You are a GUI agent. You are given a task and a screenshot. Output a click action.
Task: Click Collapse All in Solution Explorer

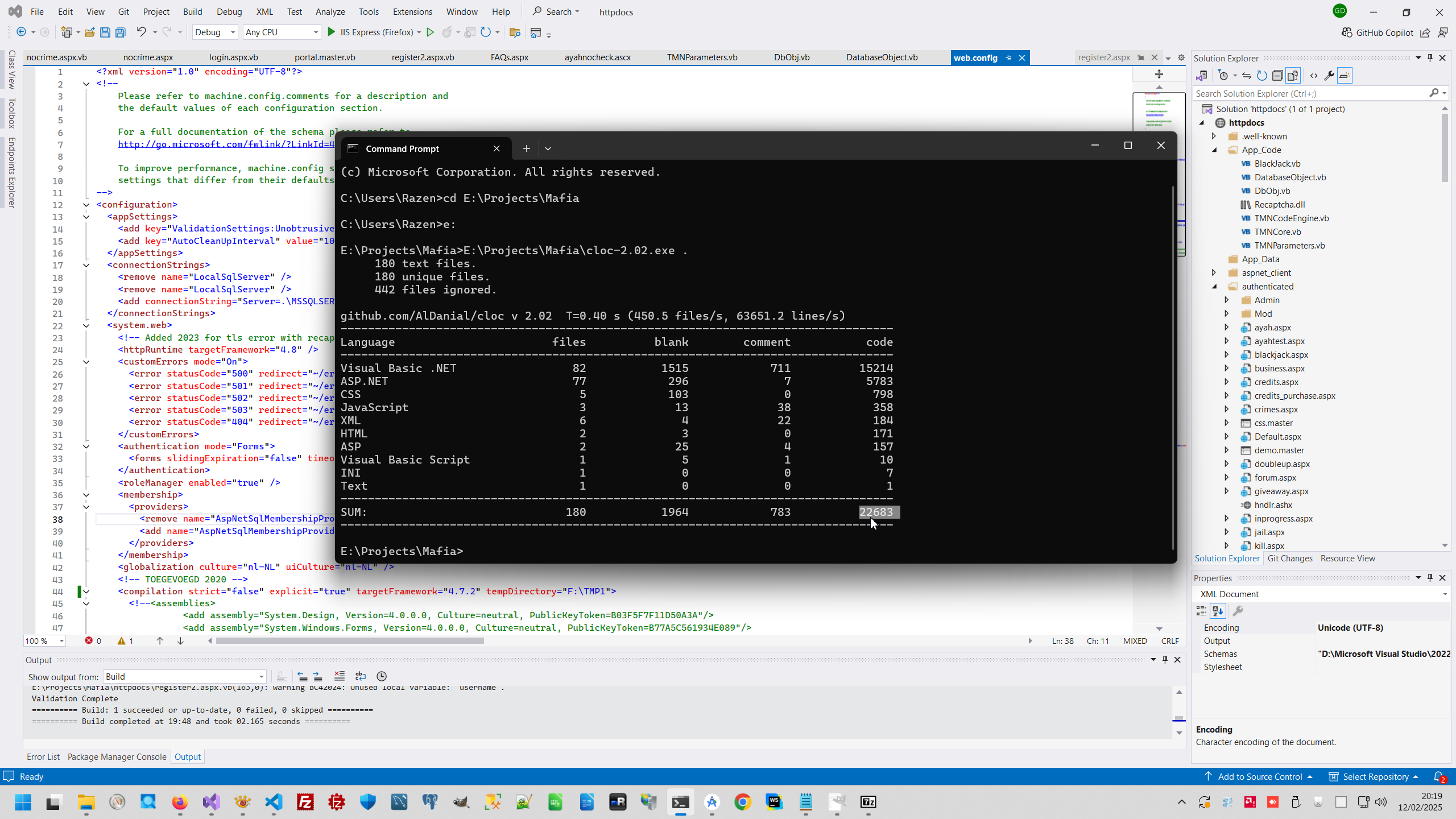[x=1277, y=76]
